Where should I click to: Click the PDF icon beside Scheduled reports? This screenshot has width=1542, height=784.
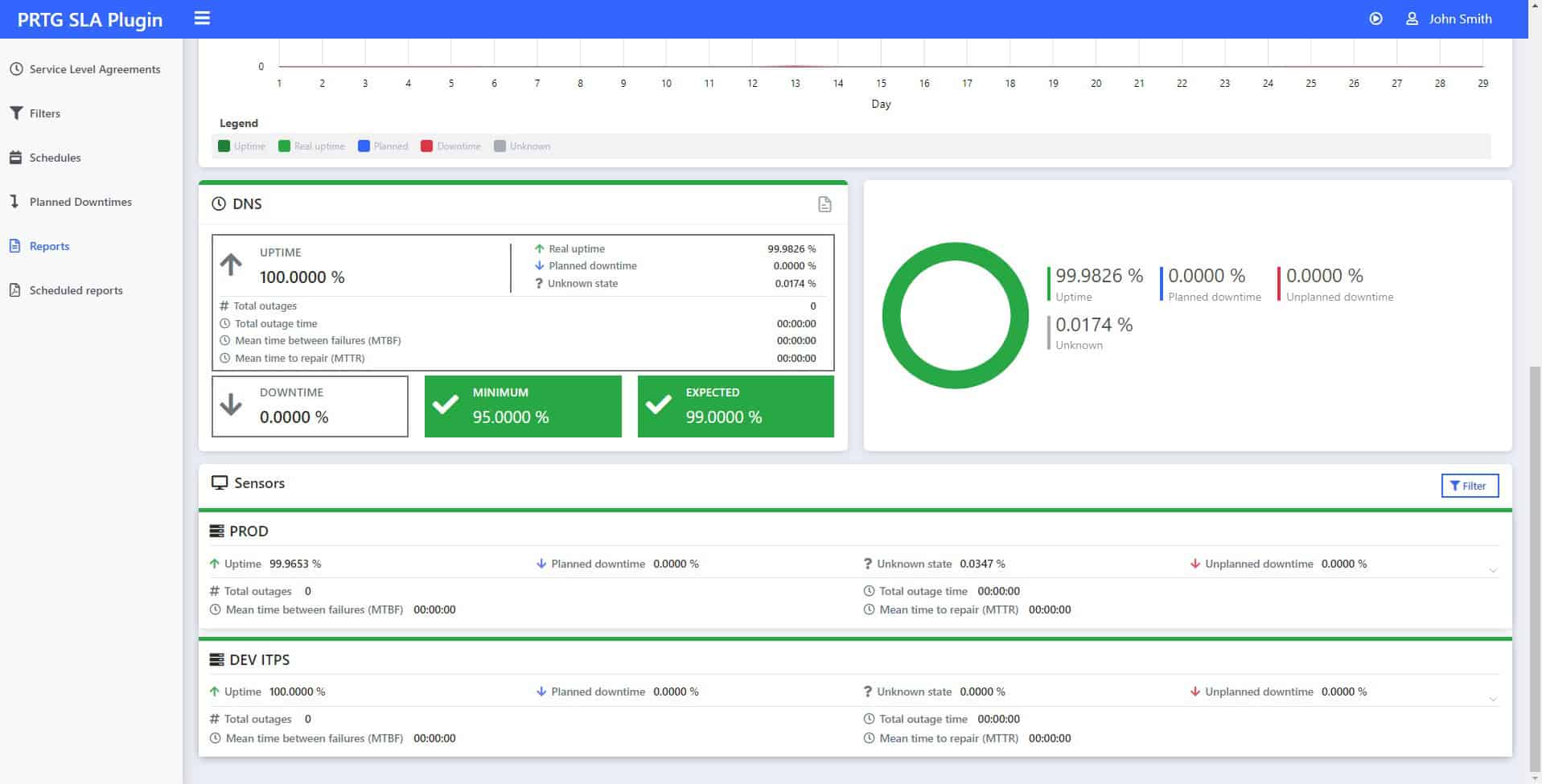tap(14, 290)
